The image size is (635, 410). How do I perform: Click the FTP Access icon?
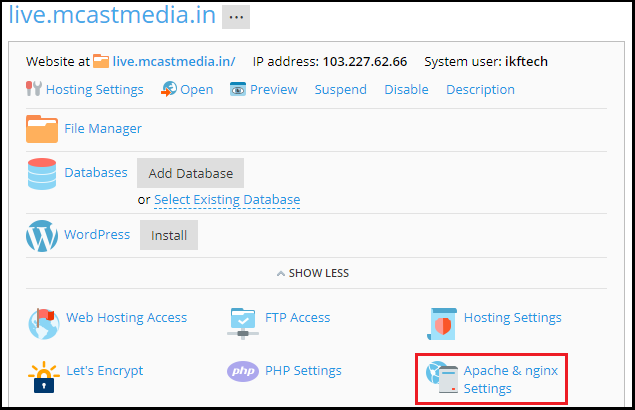click(x=244, y=320)
